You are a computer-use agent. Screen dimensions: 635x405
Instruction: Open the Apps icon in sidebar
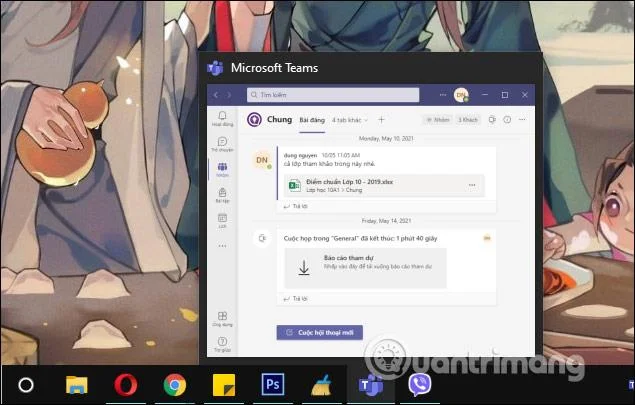click(x=222, y=319)
